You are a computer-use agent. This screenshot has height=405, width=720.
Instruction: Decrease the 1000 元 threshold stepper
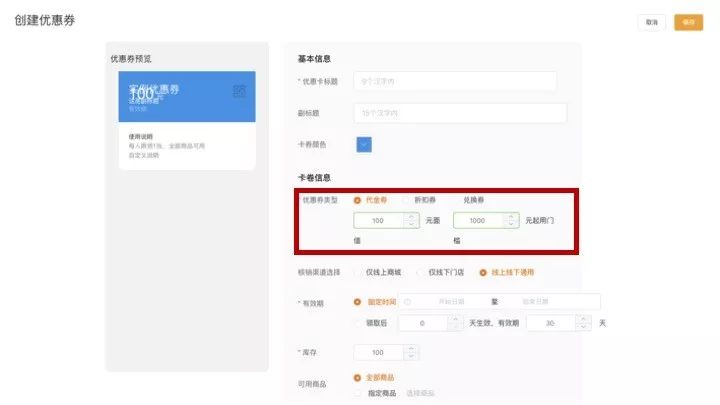(x=512, y=225)
